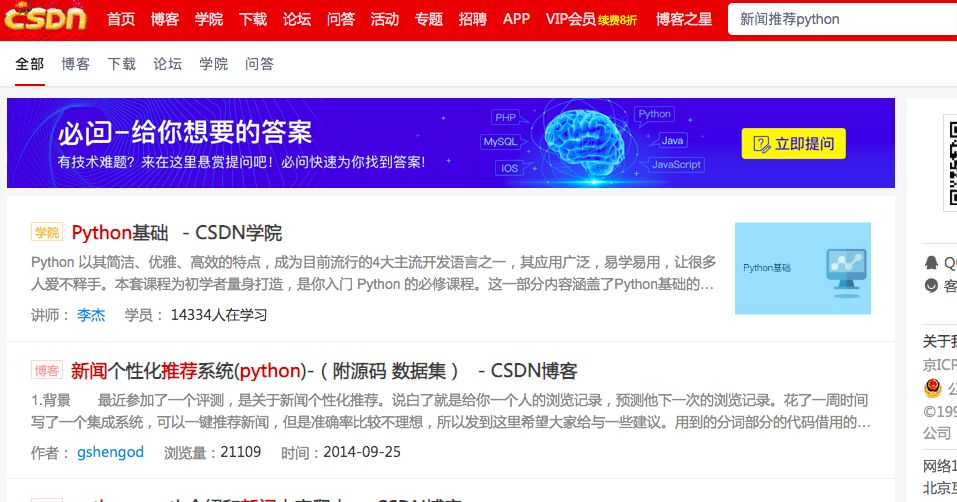Open author gshengod's profile
Screen dimensions: 957x502
tap(110, 452)
